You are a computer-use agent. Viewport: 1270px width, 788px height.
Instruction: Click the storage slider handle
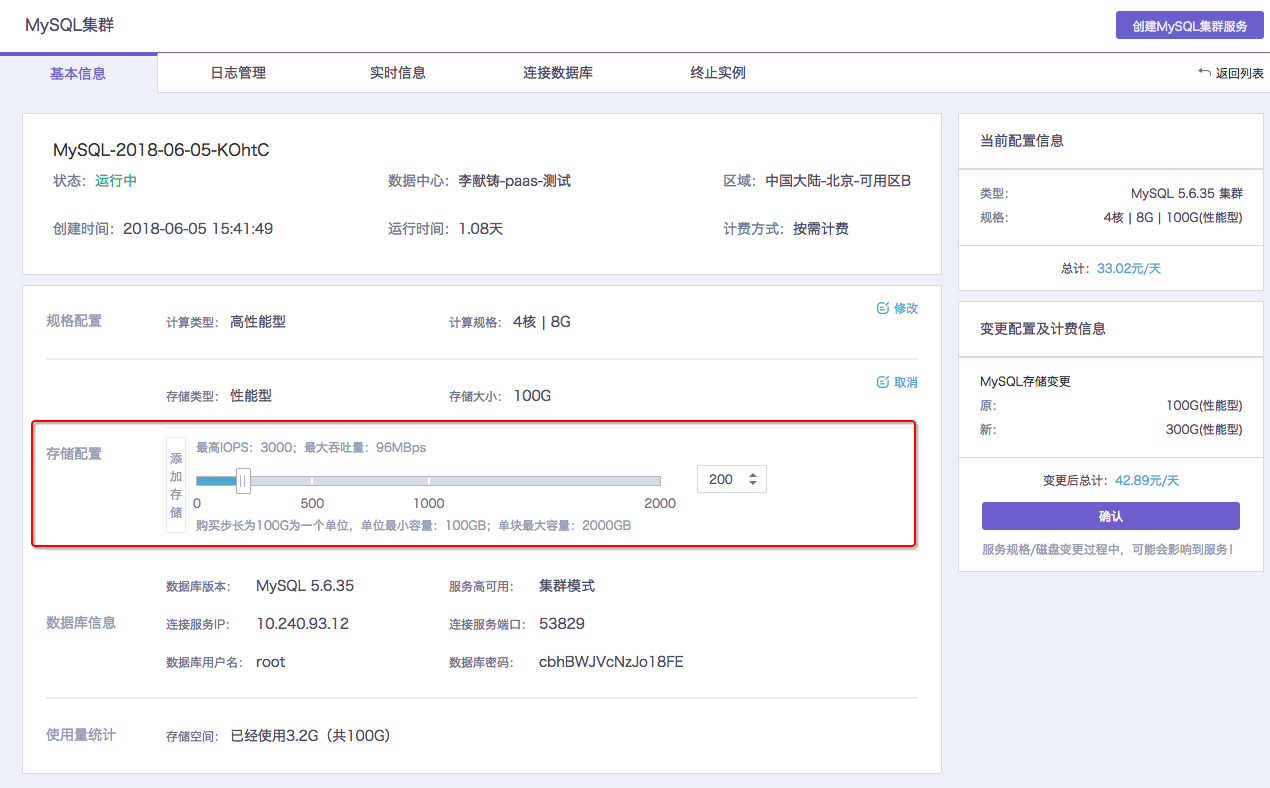tap(243, 481)
